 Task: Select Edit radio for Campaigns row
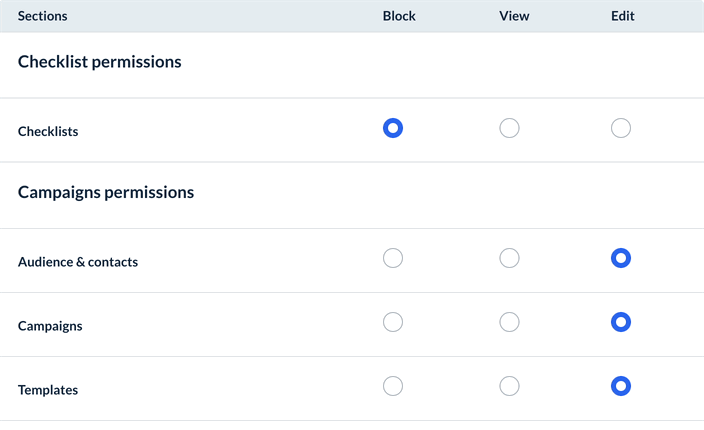click(x=621, y=322)
